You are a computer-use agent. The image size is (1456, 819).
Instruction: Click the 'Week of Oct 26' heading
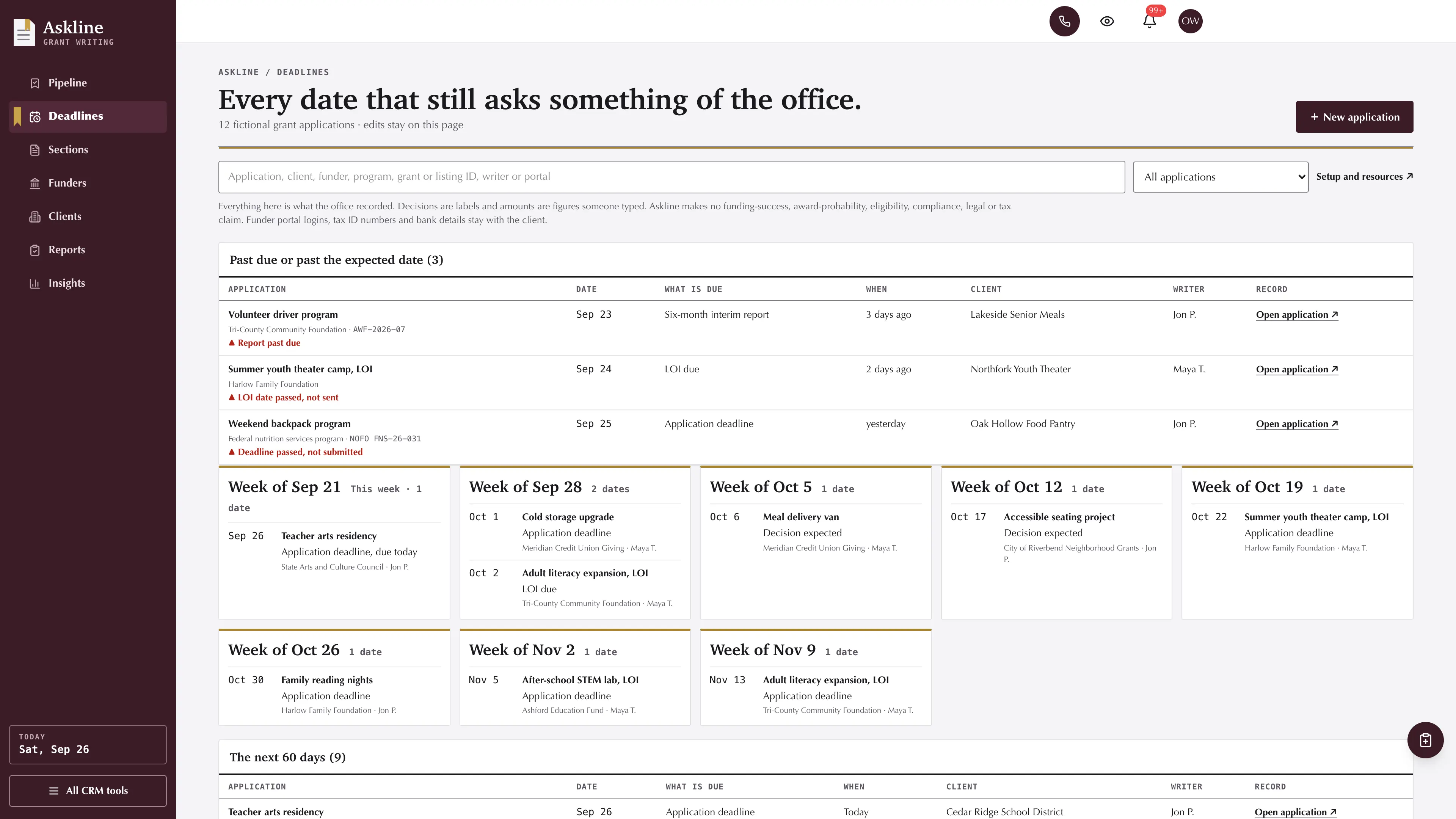pyautogui.click(x=284, y=650)
